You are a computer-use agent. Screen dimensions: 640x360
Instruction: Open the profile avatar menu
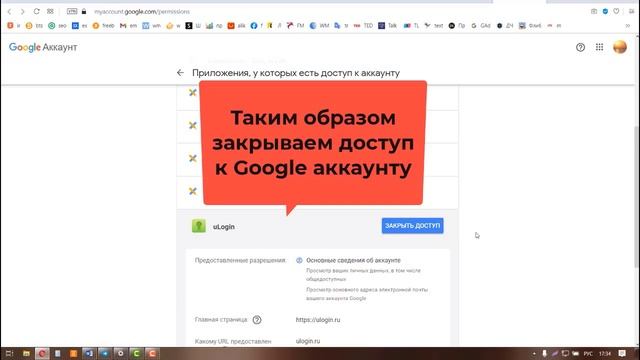pyautogui.click(x=620, y=47)
